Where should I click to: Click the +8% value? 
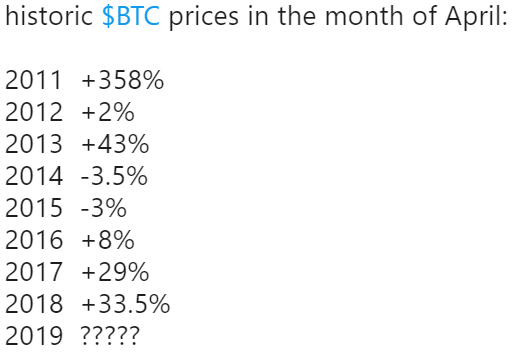(x=108, y=240)
